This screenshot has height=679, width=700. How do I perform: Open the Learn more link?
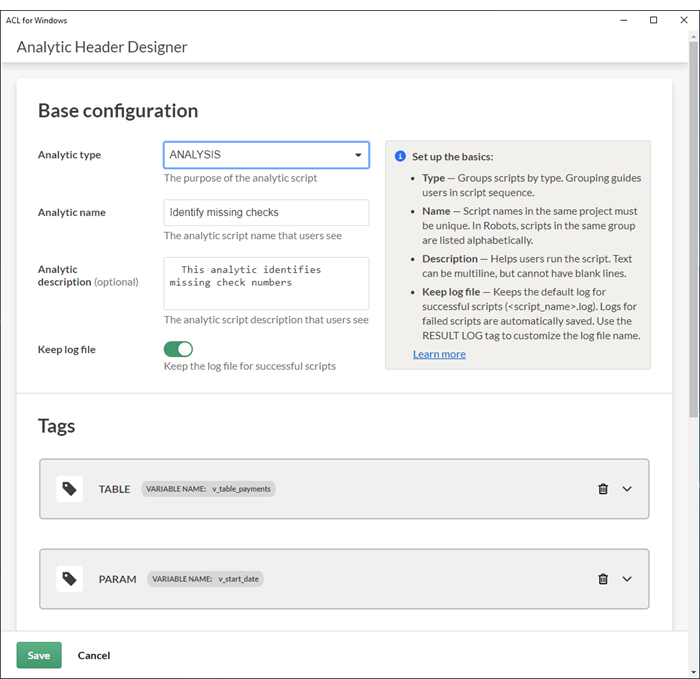click(439, 354)
